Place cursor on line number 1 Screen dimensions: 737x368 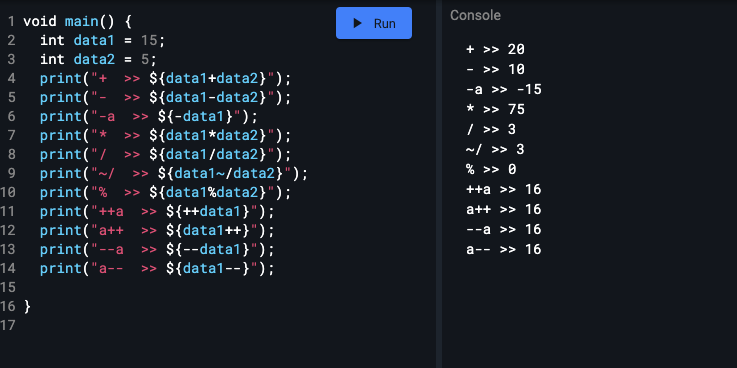11,21
